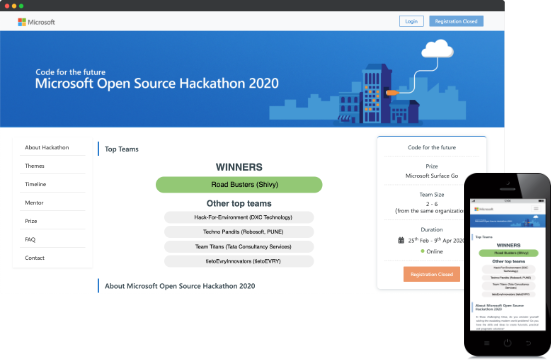Tap the back arrow icon on phone
551x360 pixels.
click(529, 343)
